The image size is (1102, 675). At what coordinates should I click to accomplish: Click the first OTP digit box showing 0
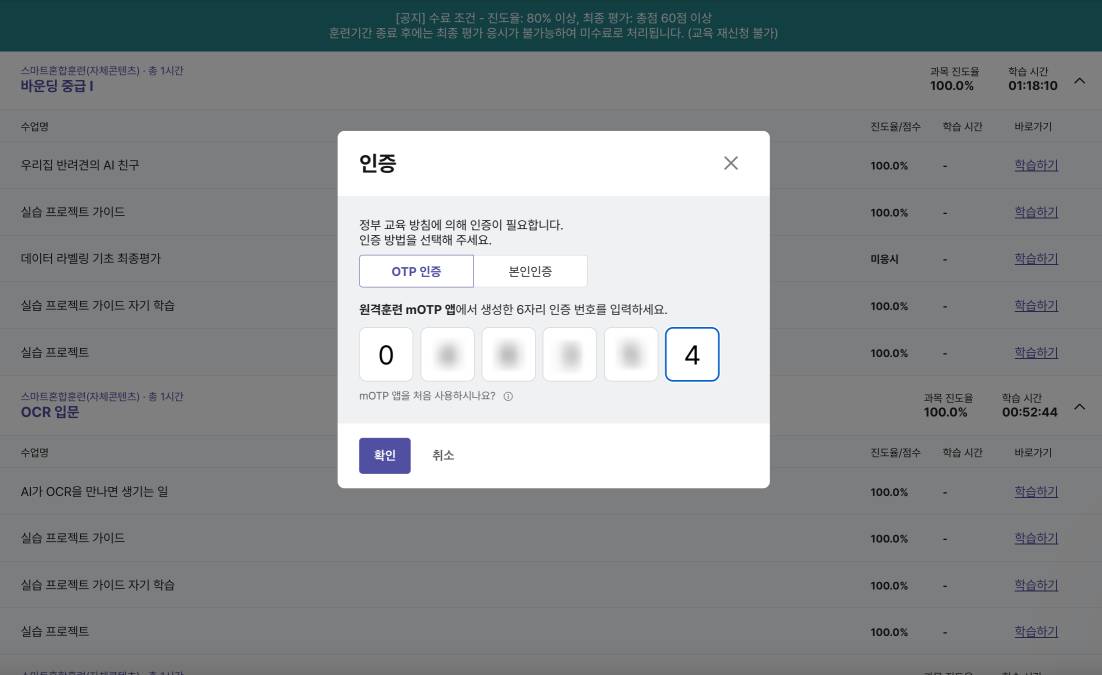(x=386, y=354)
